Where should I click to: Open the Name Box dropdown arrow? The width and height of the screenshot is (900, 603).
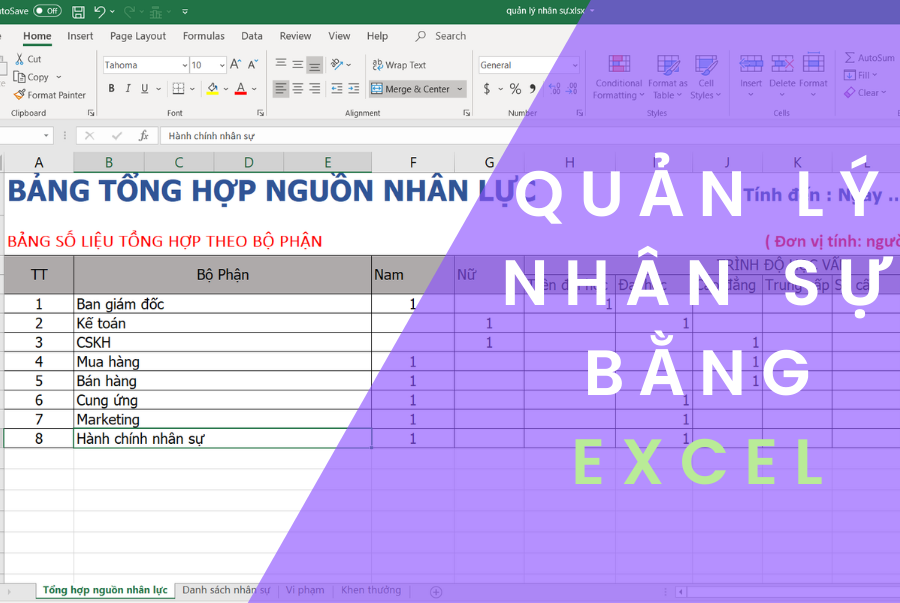pyautogui.click(x=46, y=136)
